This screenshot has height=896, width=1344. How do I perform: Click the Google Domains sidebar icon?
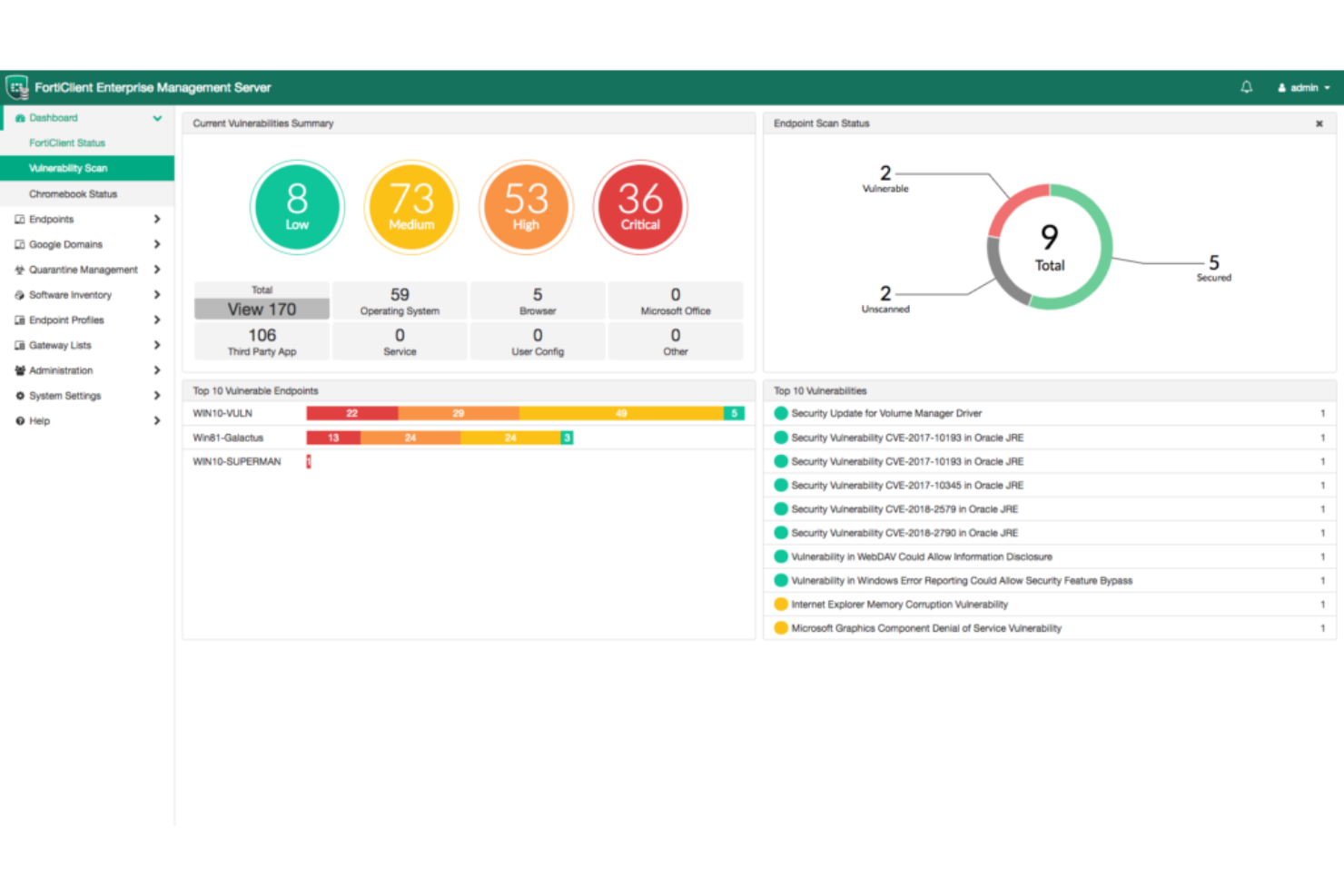pos(20,244)
